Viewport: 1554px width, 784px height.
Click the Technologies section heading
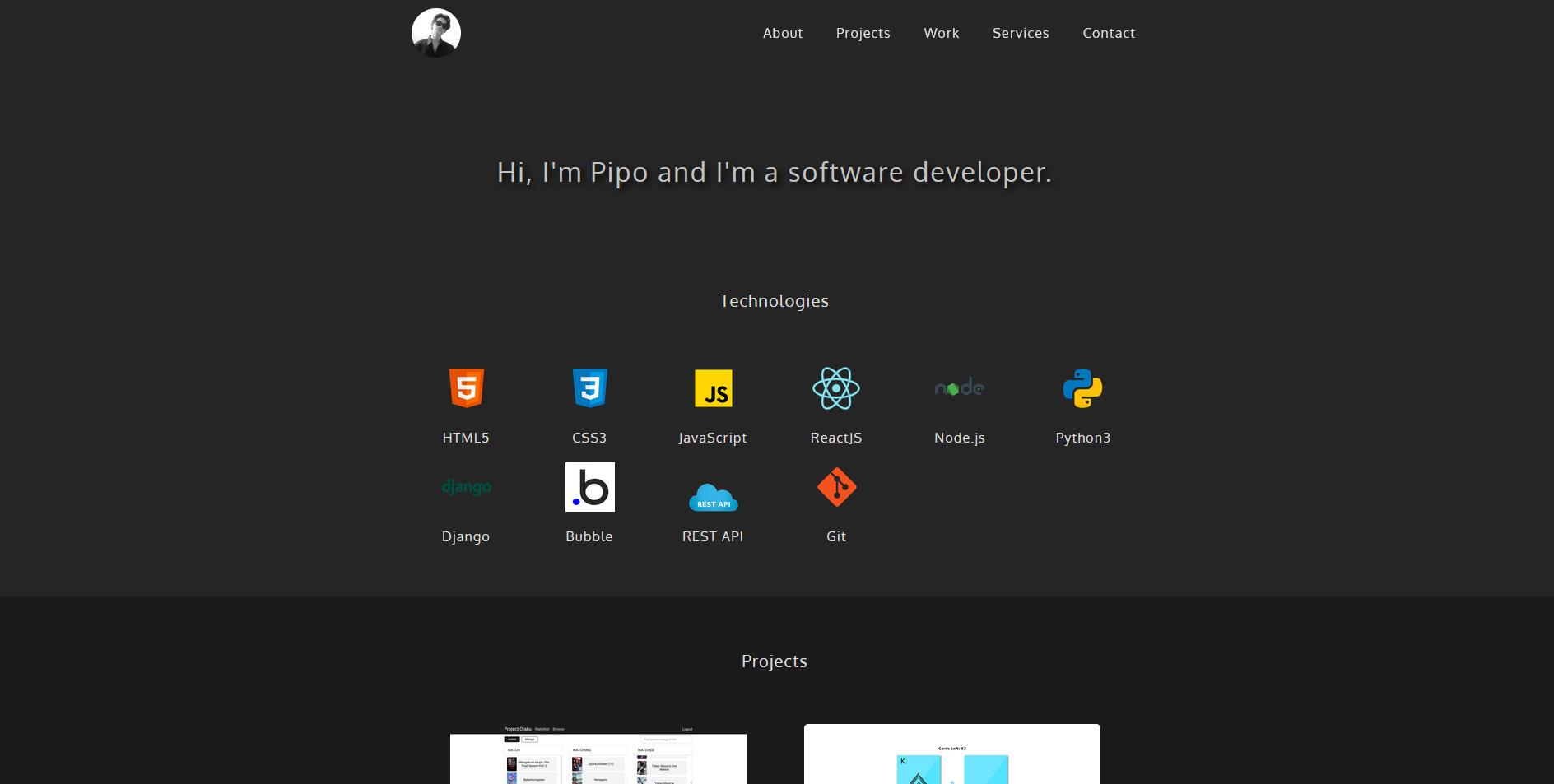(x=774, y=301)
